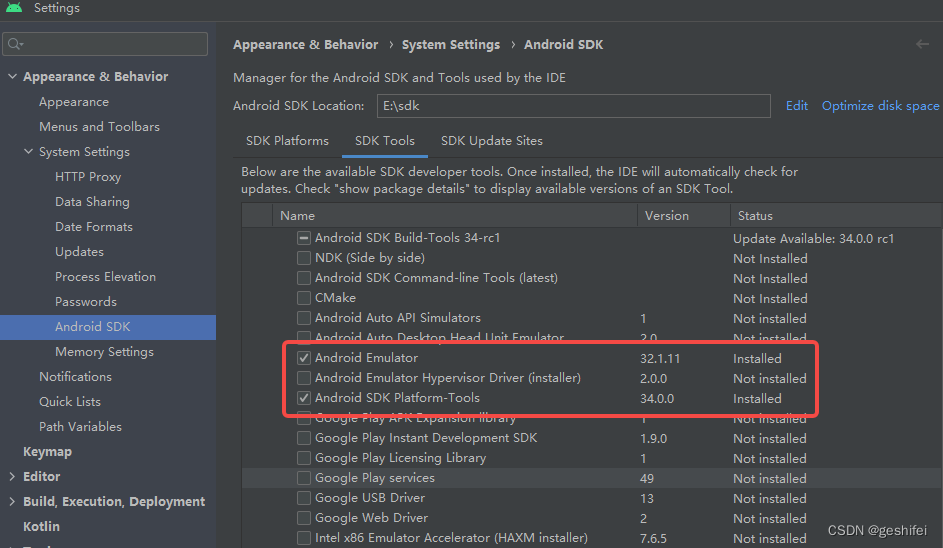The width and height of the screenshot is (943, 548).
Task: Check Google Play services checkbox
Action: point(304,478)
